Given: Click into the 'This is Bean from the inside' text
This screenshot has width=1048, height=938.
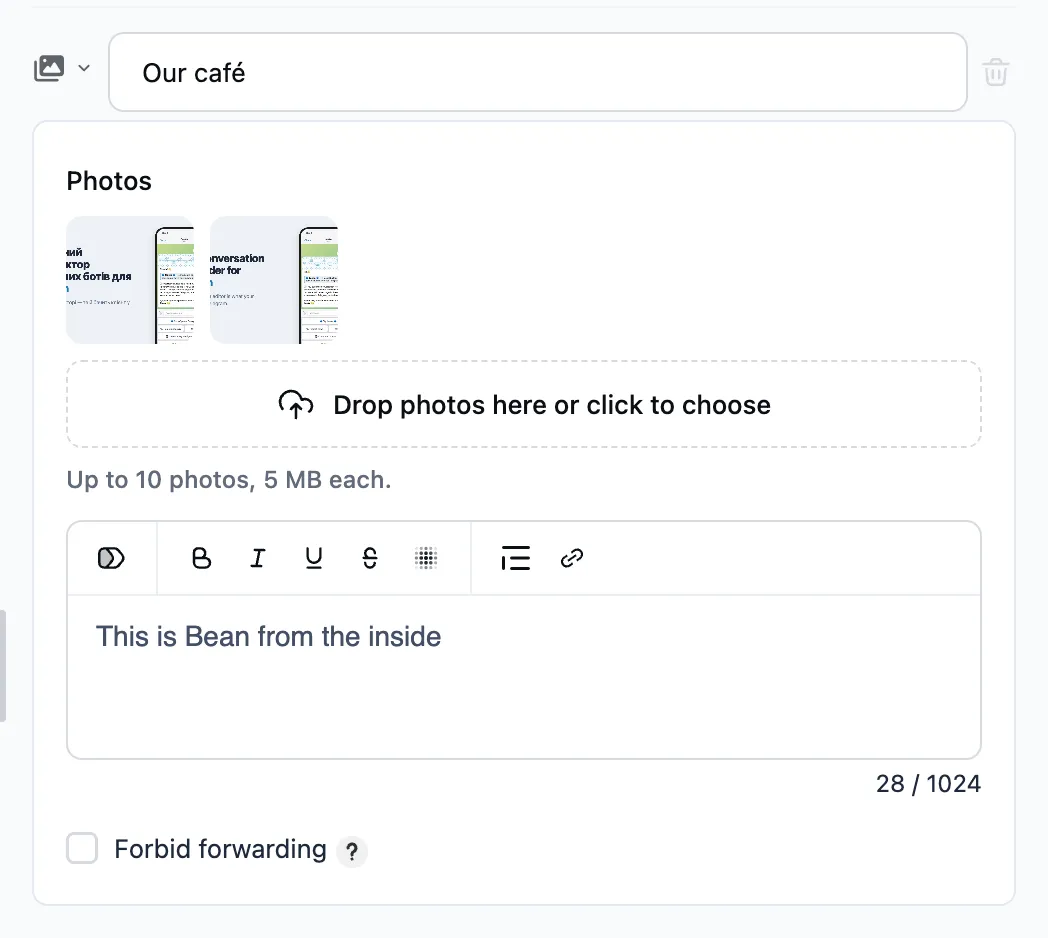Looking at the screenshot, I should coord(268,636).
